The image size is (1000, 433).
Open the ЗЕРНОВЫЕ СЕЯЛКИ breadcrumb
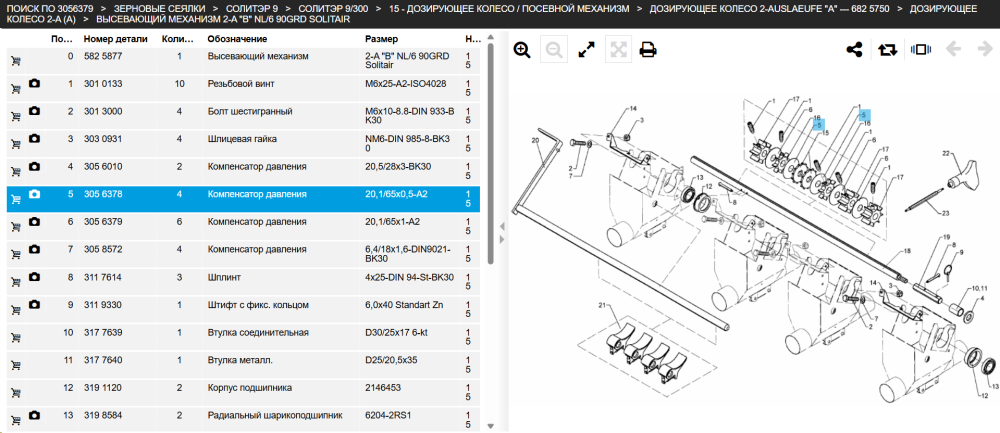tap(160, 9)
